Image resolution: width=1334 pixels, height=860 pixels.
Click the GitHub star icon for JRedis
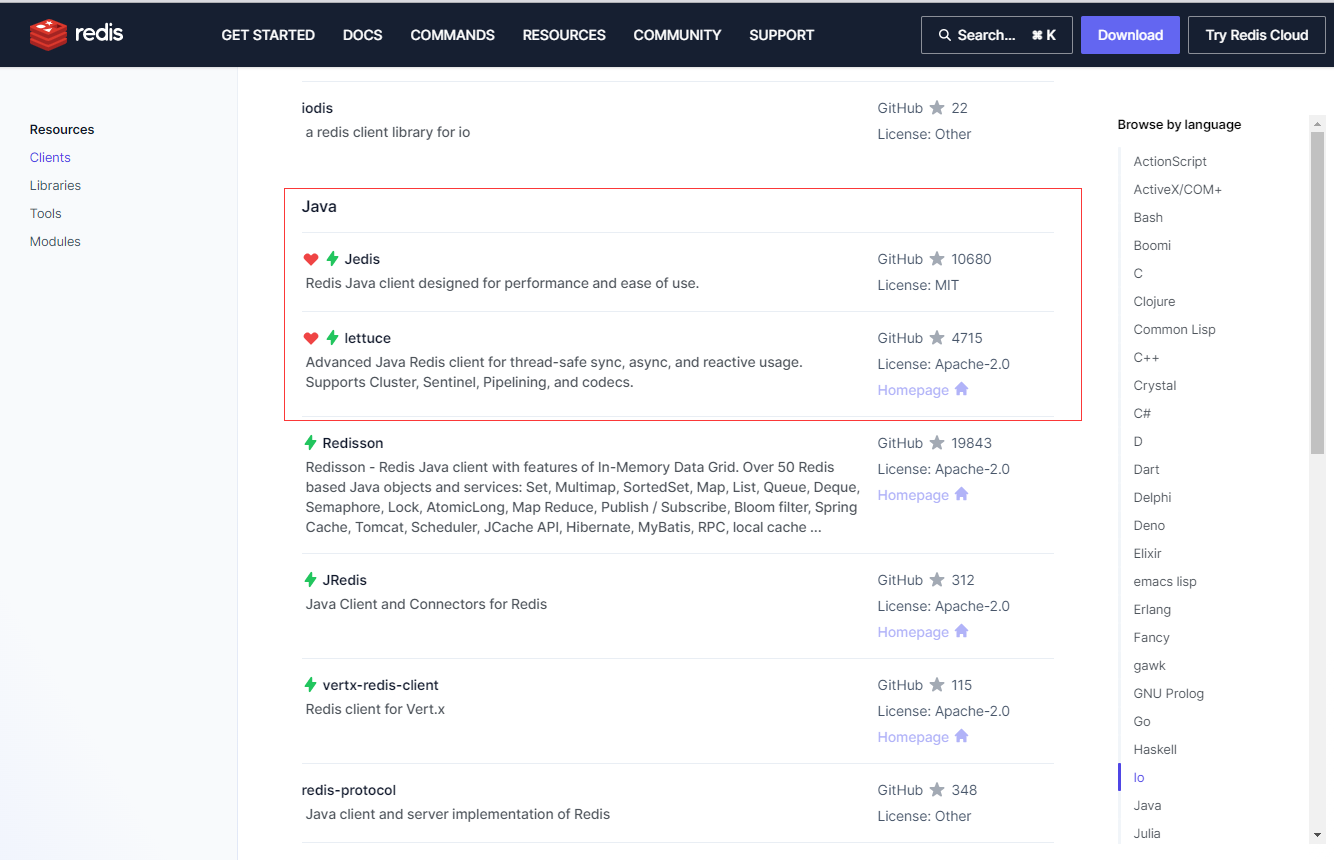937,580
